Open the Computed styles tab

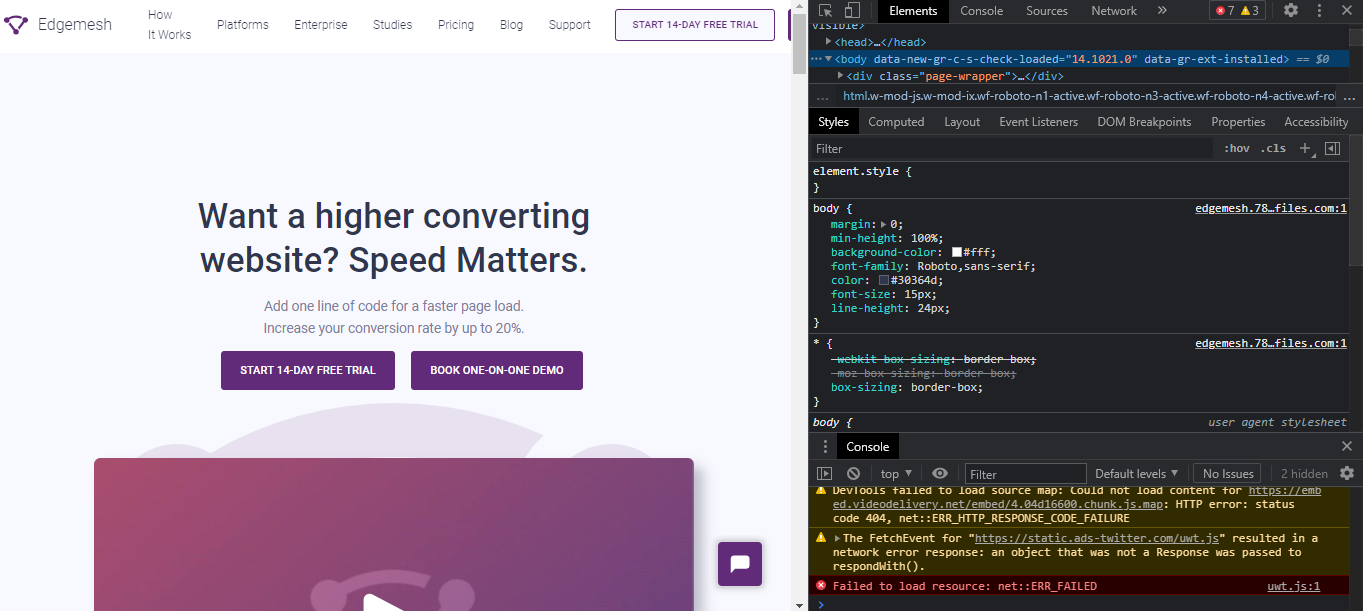coord(896,122)
